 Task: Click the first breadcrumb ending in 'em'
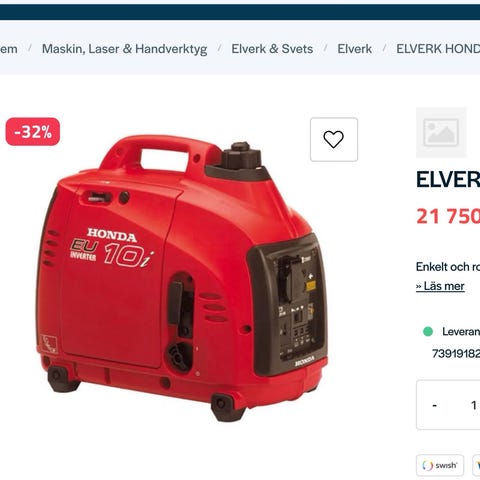[x=9, y=49]
